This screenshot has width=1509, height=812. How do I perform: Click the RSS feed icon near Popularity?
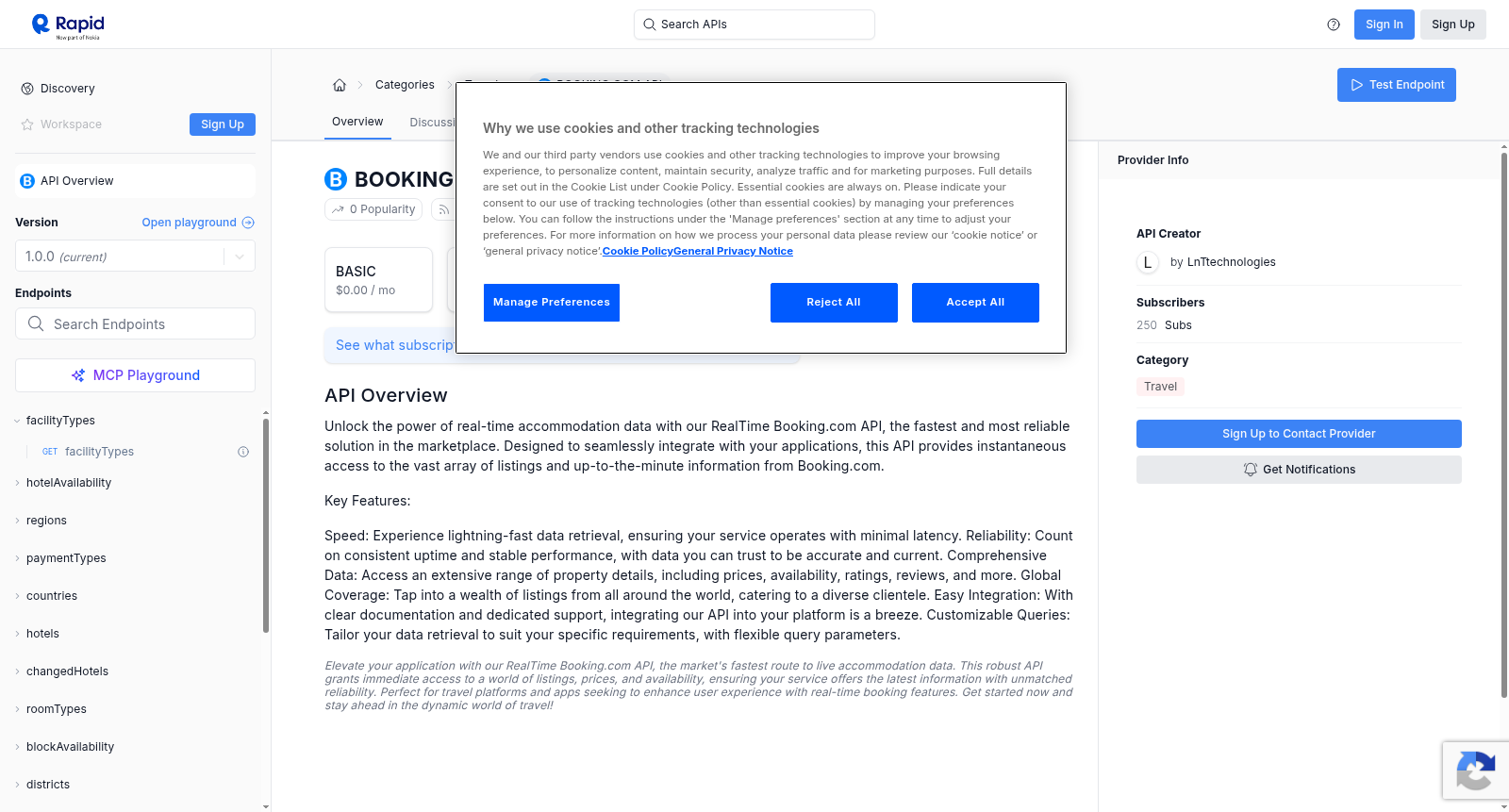443,209
